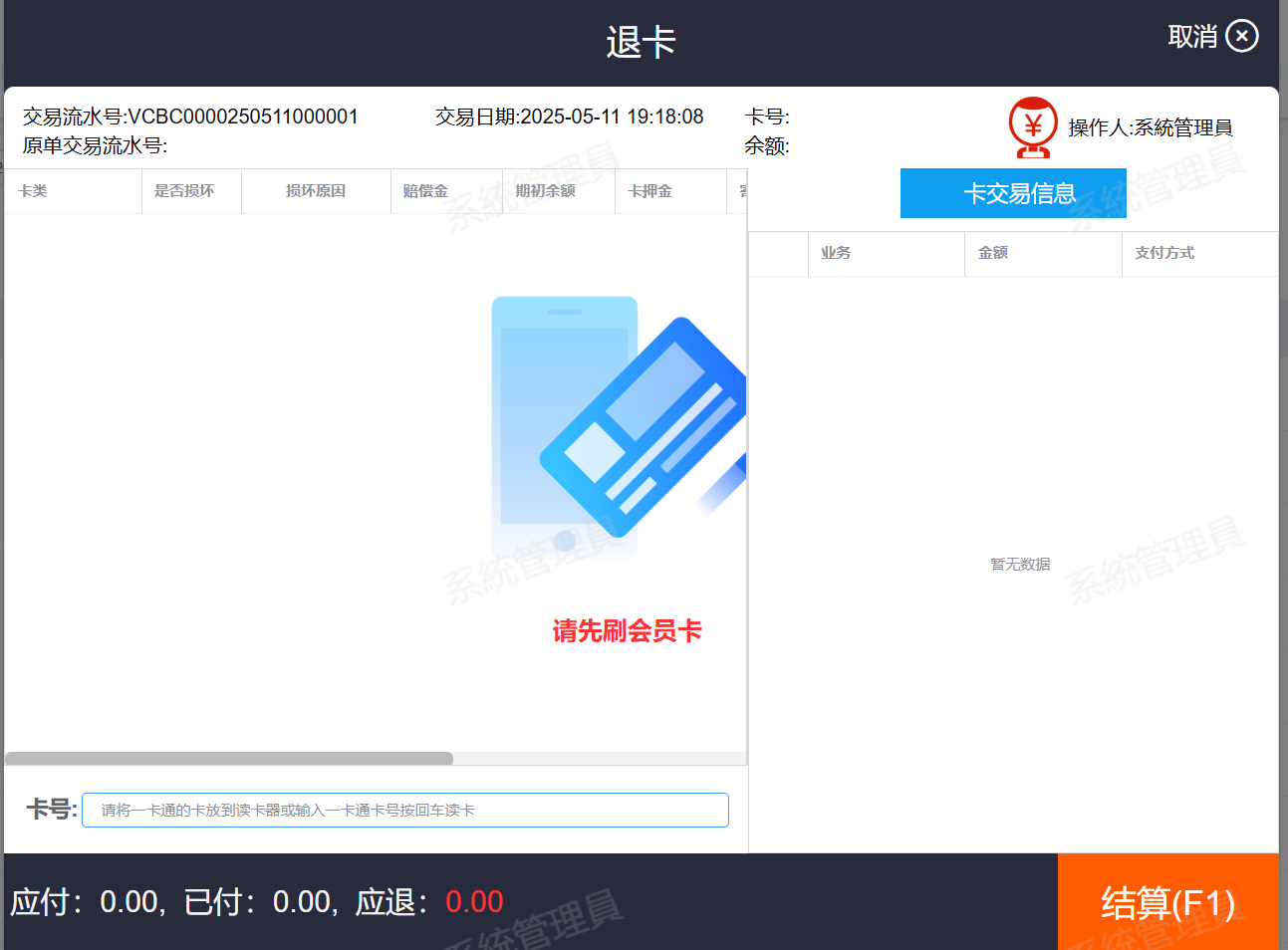The width and height of the screenshot is (1288, 950).
Task: Select the 是否损坏 column header
Action: tap(184, 191)
